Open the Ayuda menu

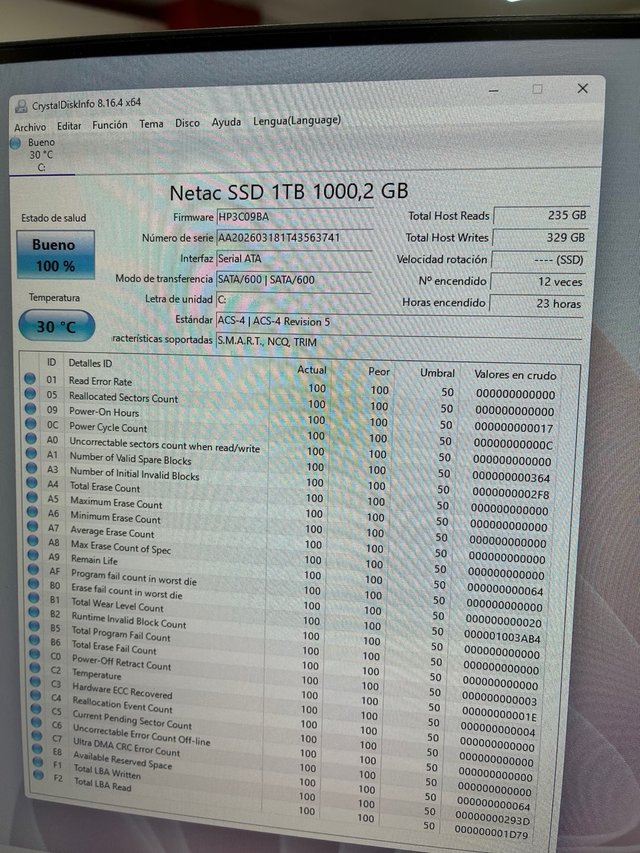(226, 122)
